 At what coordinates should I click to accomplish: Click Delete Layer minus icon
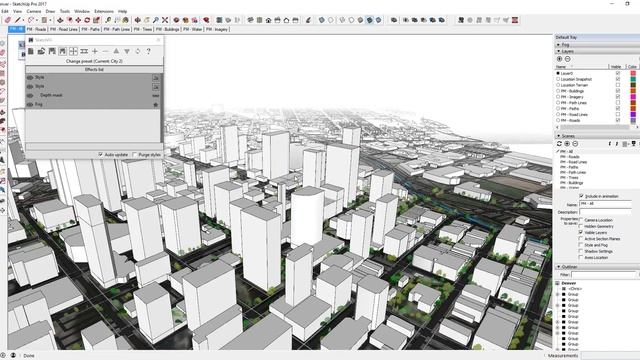tap(567, 59)
